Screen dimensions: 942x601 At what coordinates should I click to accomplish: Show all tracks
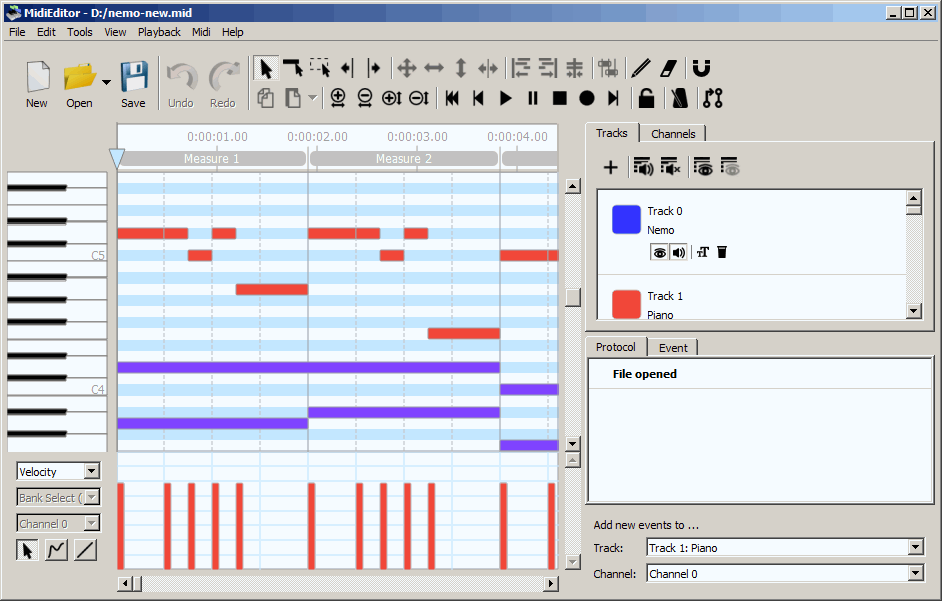point(702,167)
